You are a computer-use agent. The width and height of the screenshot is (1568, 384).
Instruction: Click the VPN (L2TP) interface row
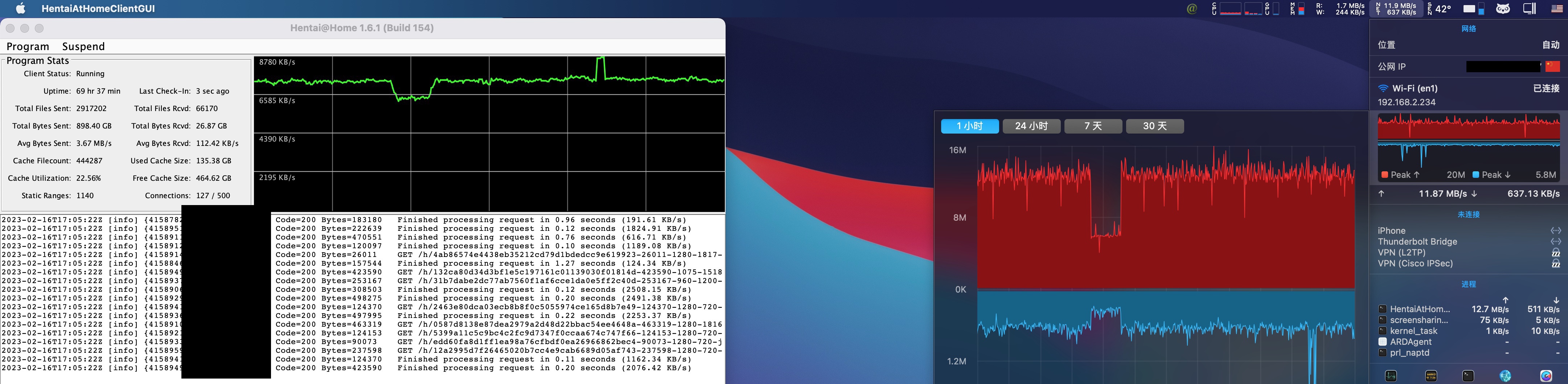[1468, 253]
